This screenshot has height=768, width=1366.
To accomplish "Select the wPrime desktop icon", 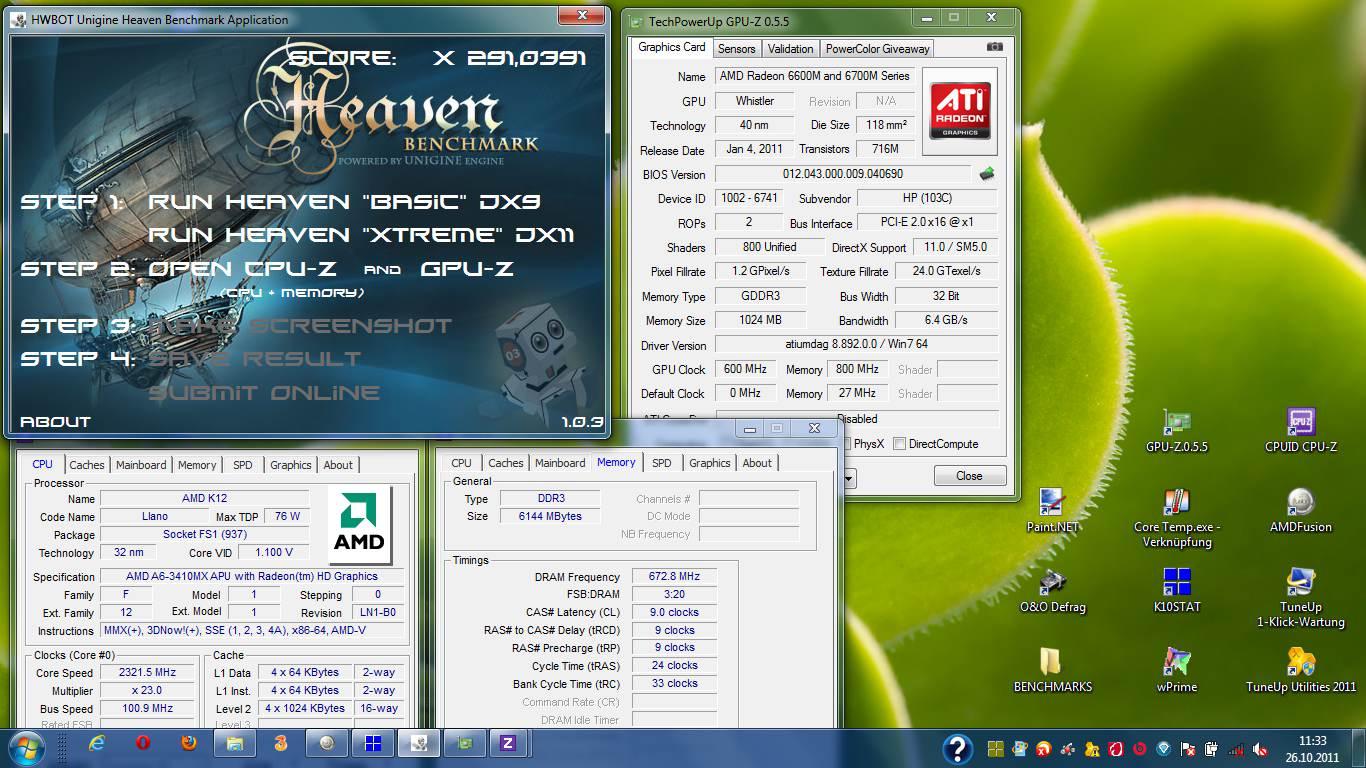I will (1176, 671).
